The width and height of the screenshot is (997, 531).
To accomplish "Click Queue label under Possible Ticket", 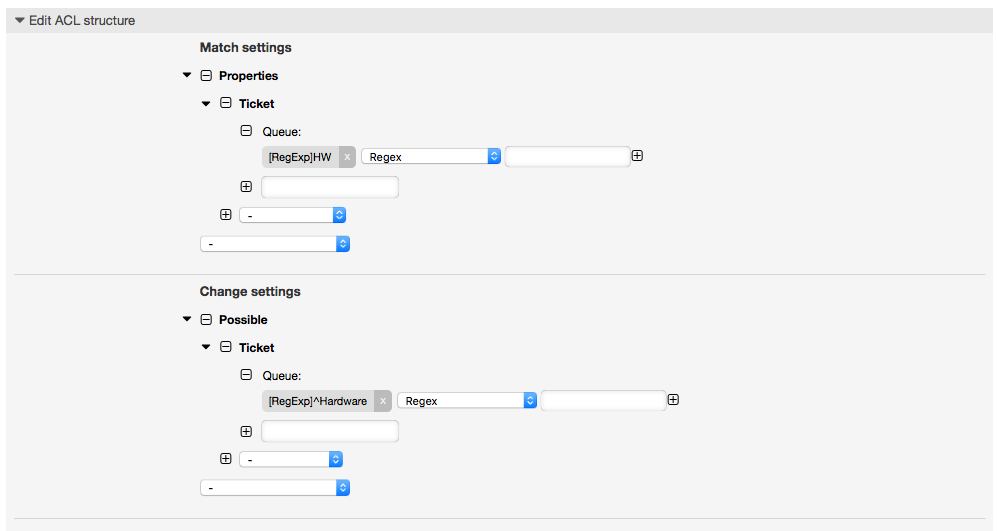I will (282, 376).
